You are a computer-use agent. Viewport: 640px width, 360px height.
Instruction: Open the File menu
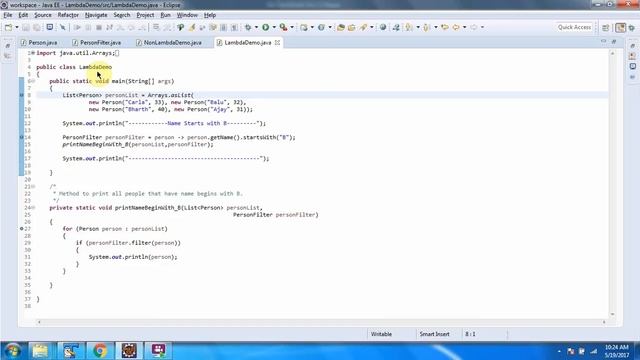coord(8,15)
